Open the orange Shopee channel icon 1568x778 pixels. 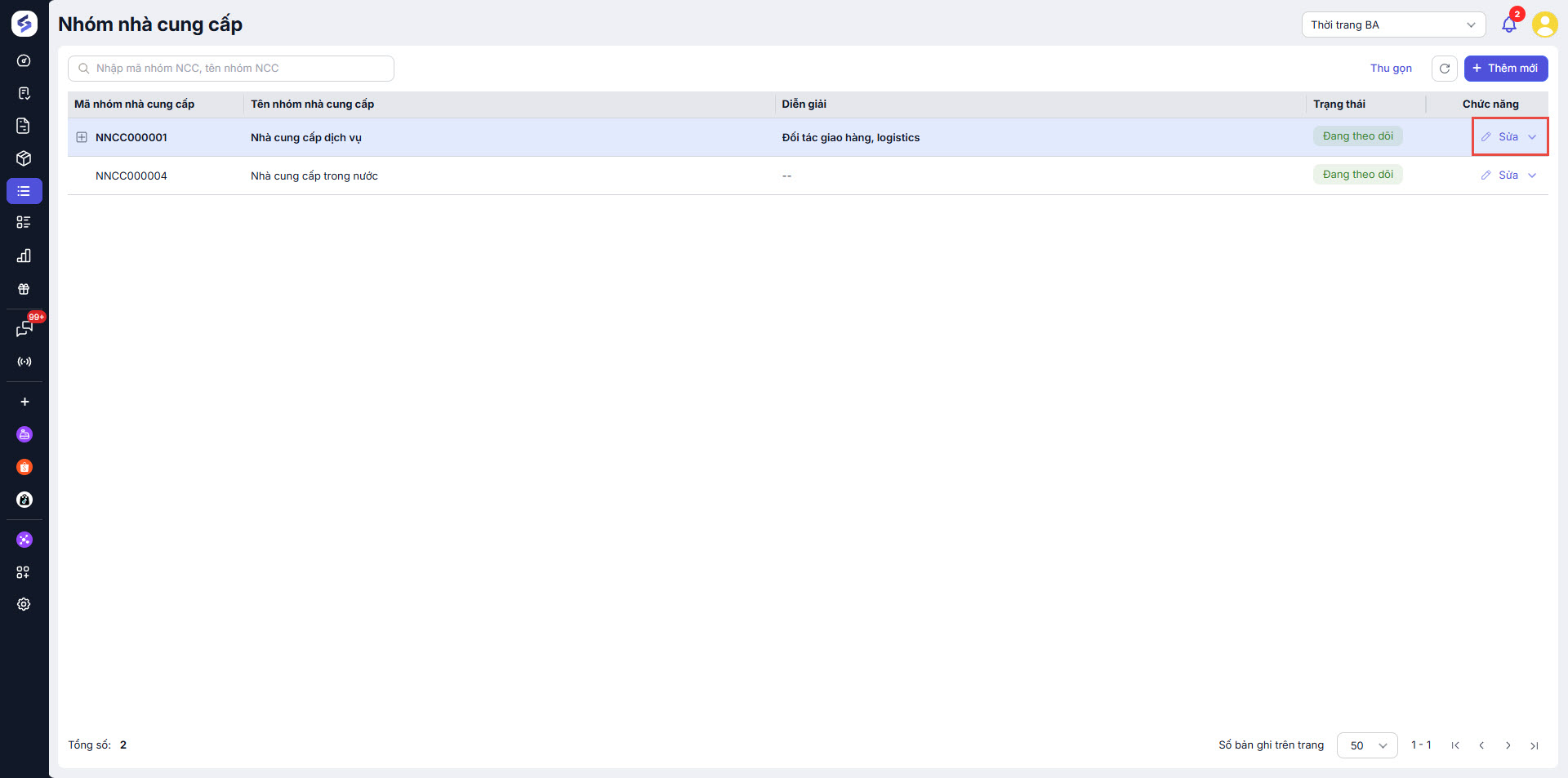point(24,467)
